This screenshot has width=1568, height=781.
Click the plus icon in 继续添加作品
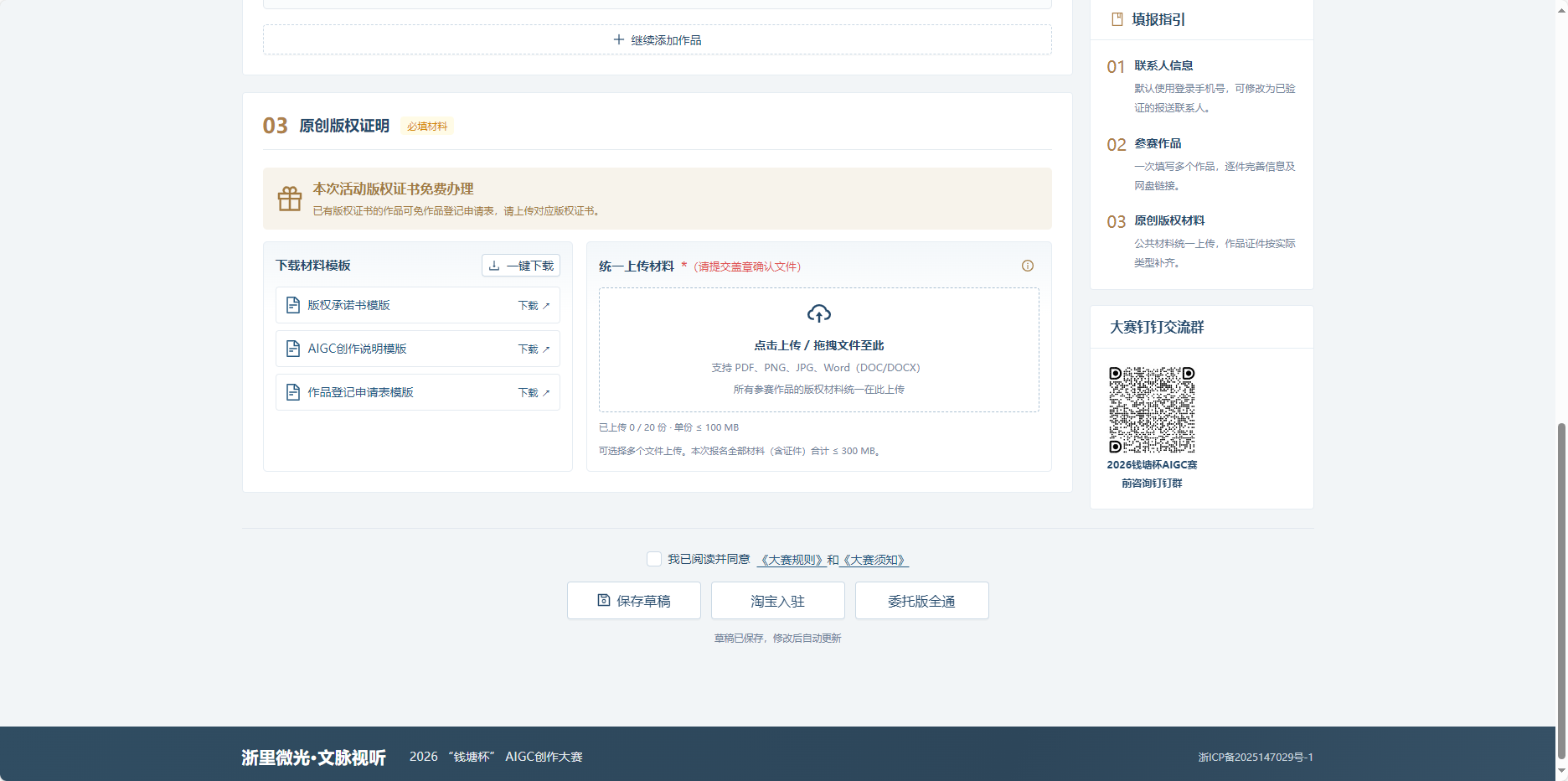pyautogui.click(x=618, y=39)
